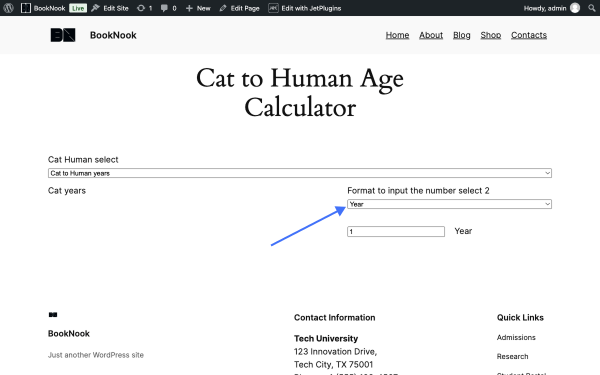Click the Edit Site brush icon
600x375 pixels.
click(x=95, y=8)
